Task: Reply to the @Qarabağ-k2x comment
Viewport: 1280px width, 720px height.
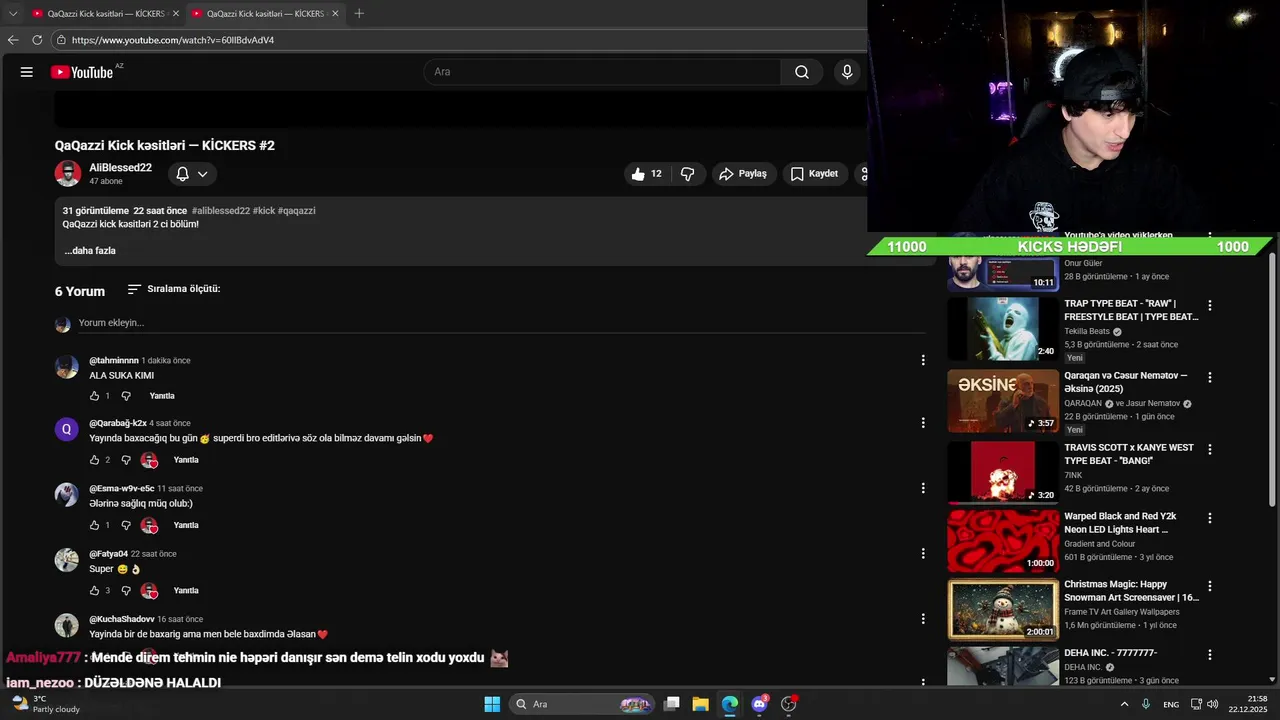Action: pyautogui.click(x=186, y=460)
